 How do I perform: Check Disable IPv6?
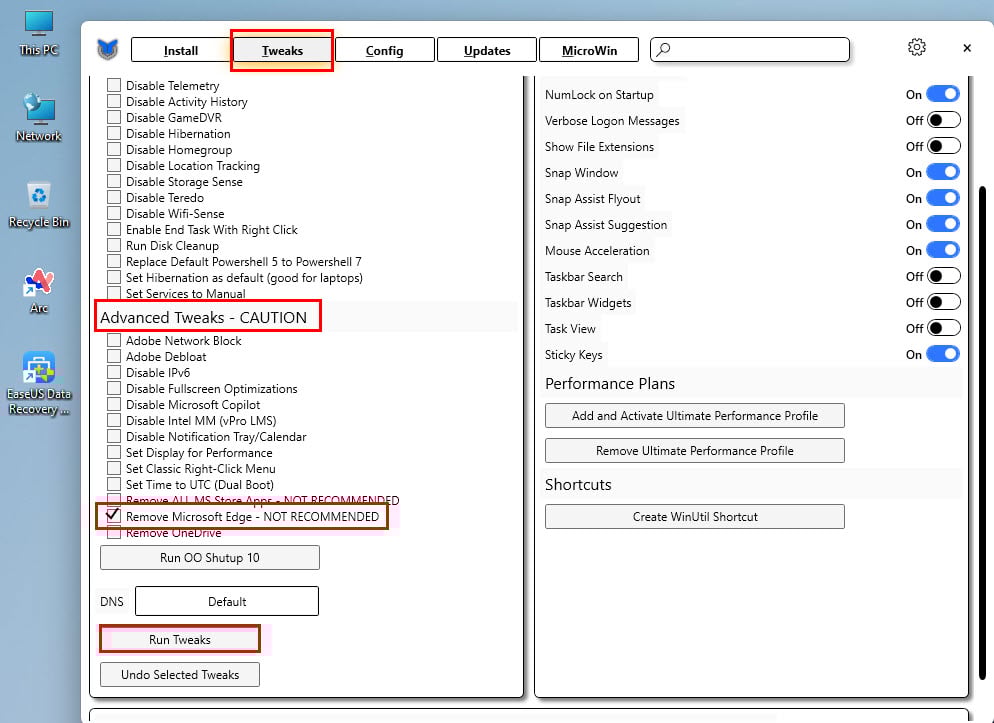114,372
